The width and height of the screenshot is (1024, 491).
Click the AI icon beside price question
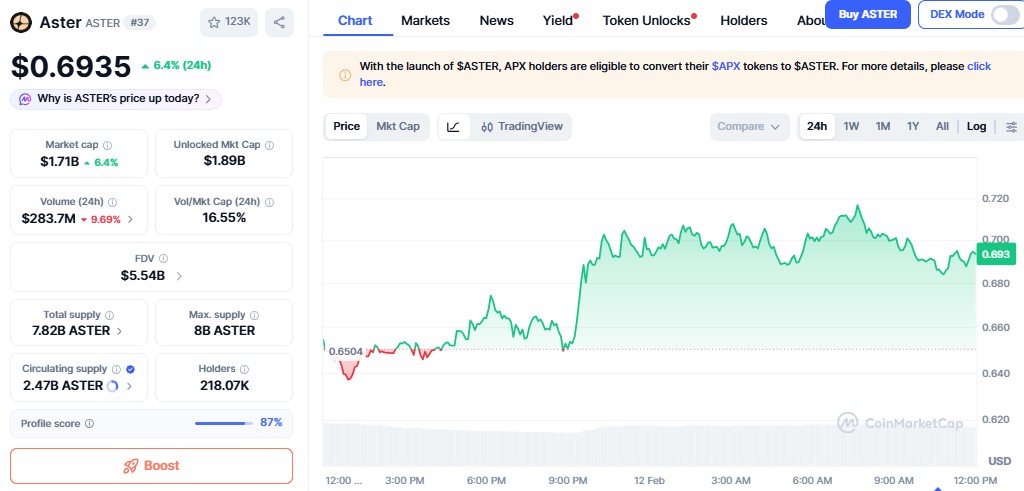coord(25,99)
